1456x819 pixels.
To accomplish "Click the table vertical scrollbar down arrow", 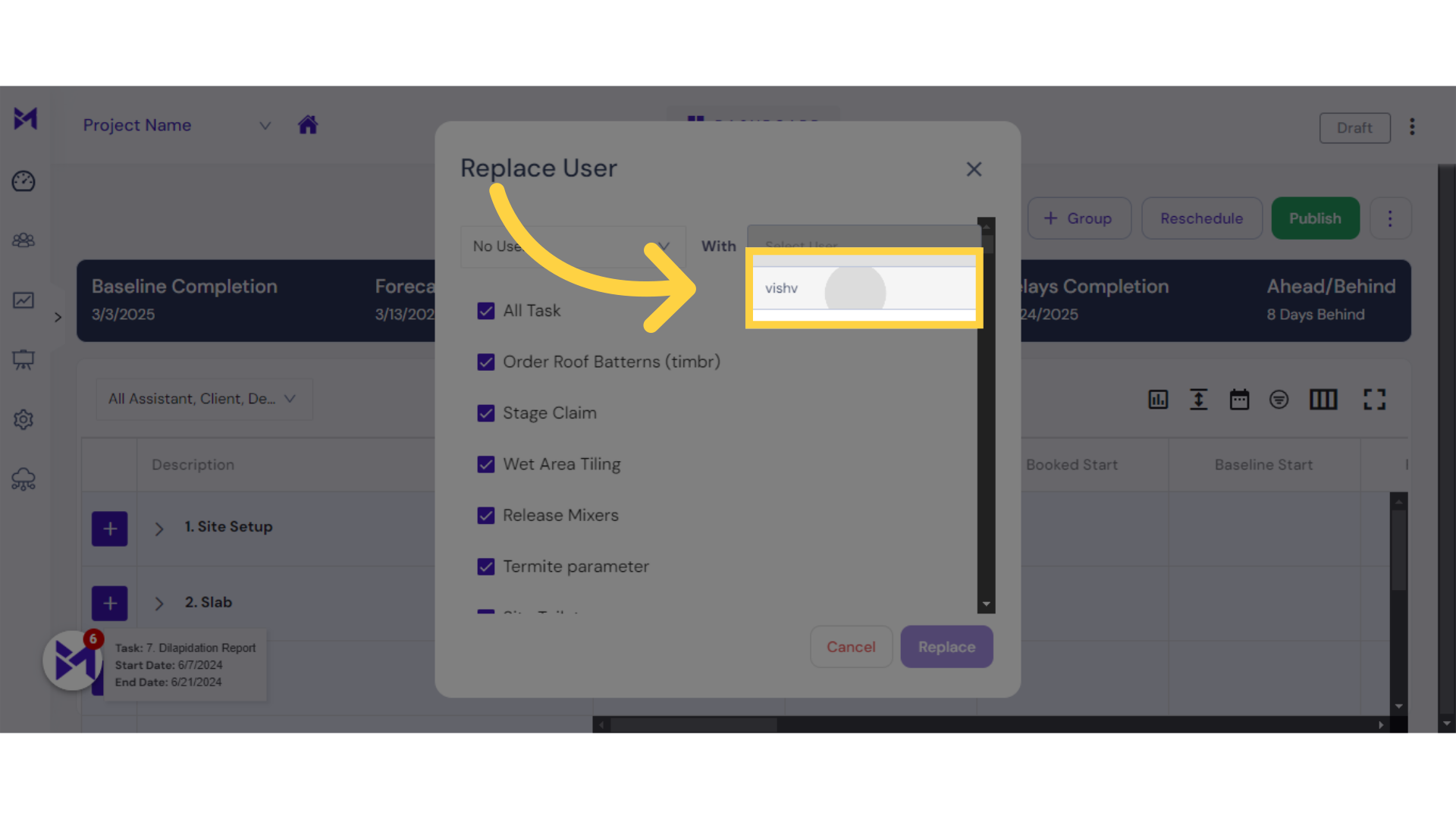I will 1399,706.
